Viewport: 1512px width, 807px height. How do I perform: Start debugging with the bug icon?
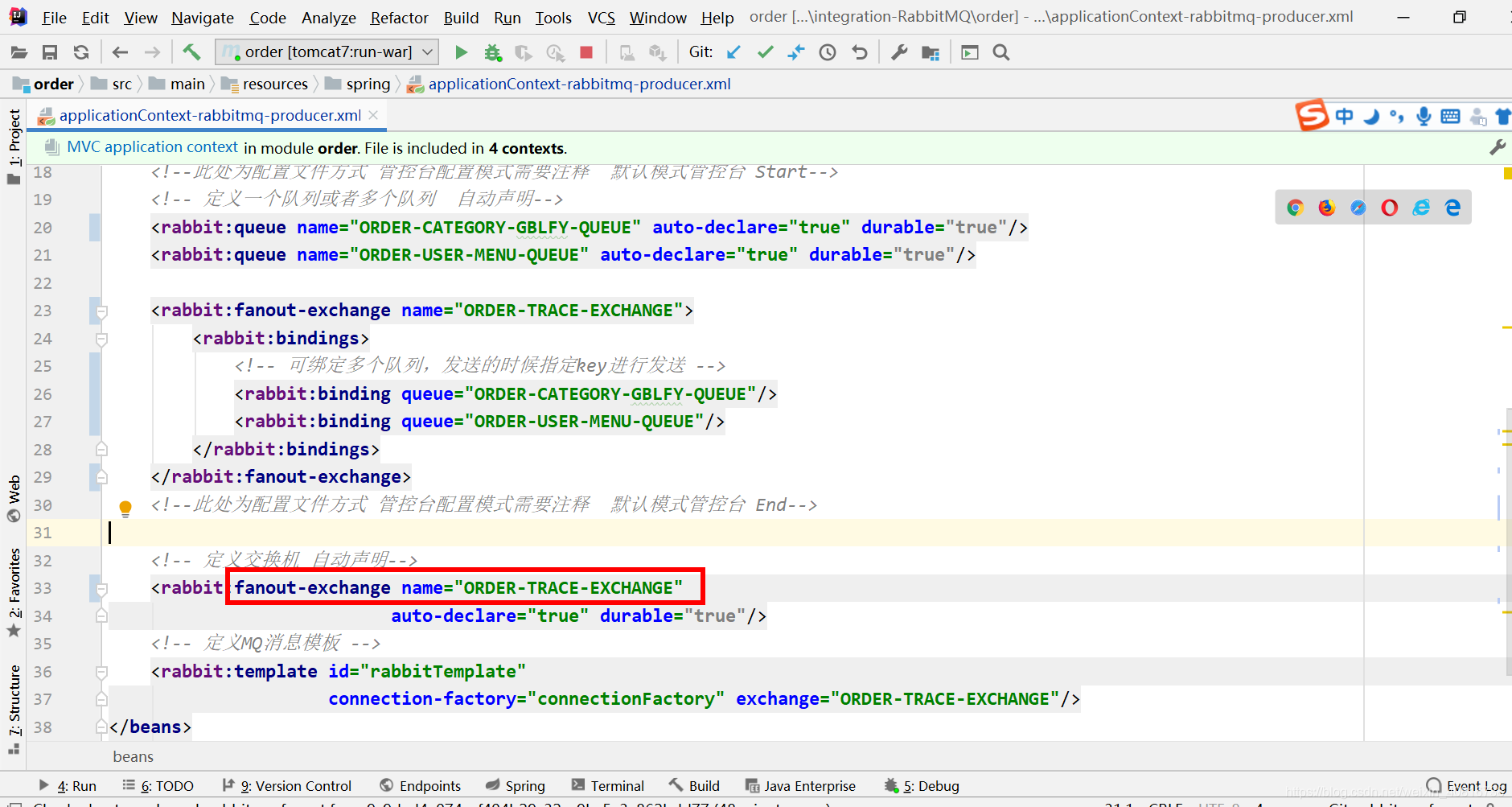[492, 52]
